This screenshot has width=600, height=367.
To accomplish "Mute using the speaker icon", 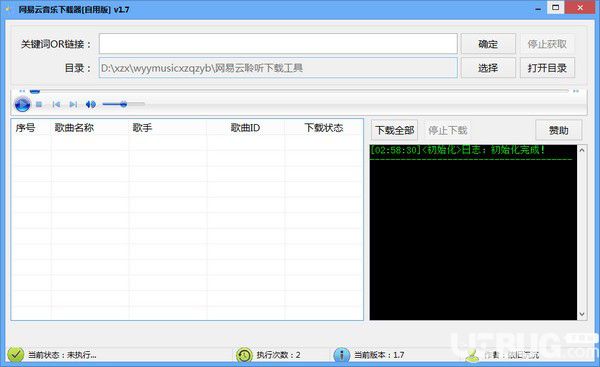I will (91, 104).
